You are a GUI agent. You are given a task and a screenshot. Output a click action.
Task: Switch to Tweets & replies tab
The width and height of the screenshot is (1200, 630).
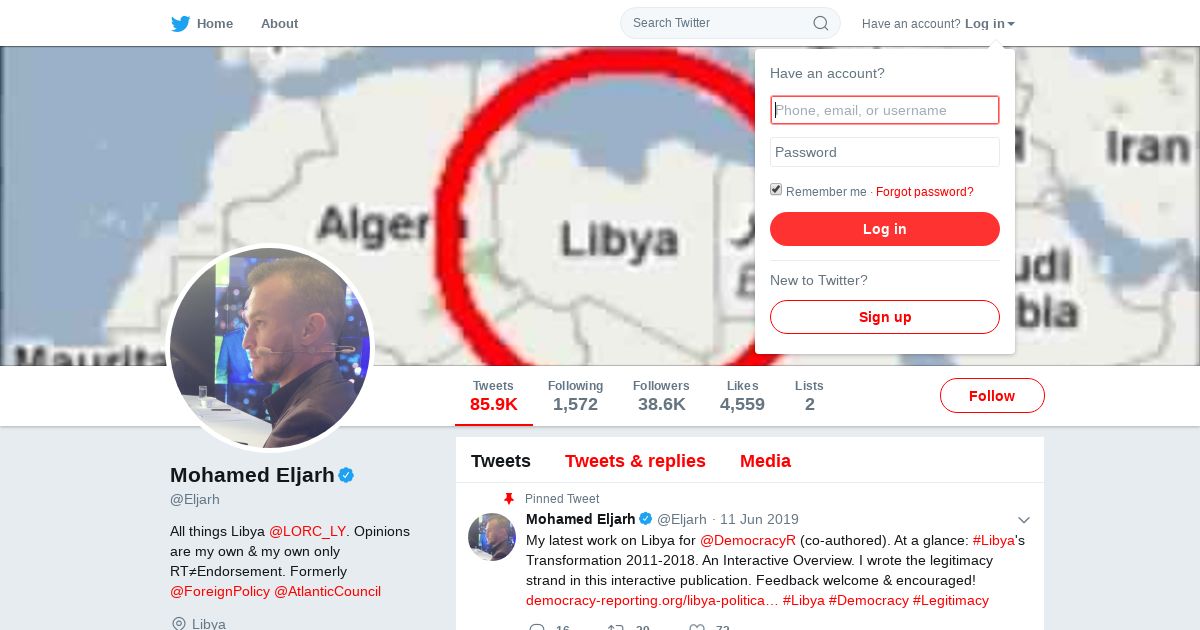(x=635, y=461)
